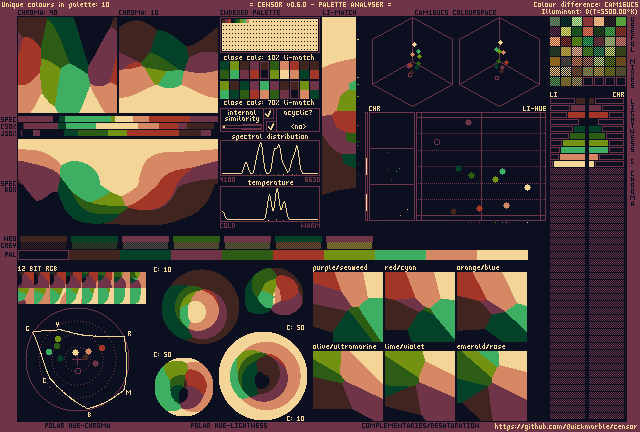This screenshot has width=640, height=432.
Task: Click the dotted Indexed Palette grid
Action: [269, 36]
